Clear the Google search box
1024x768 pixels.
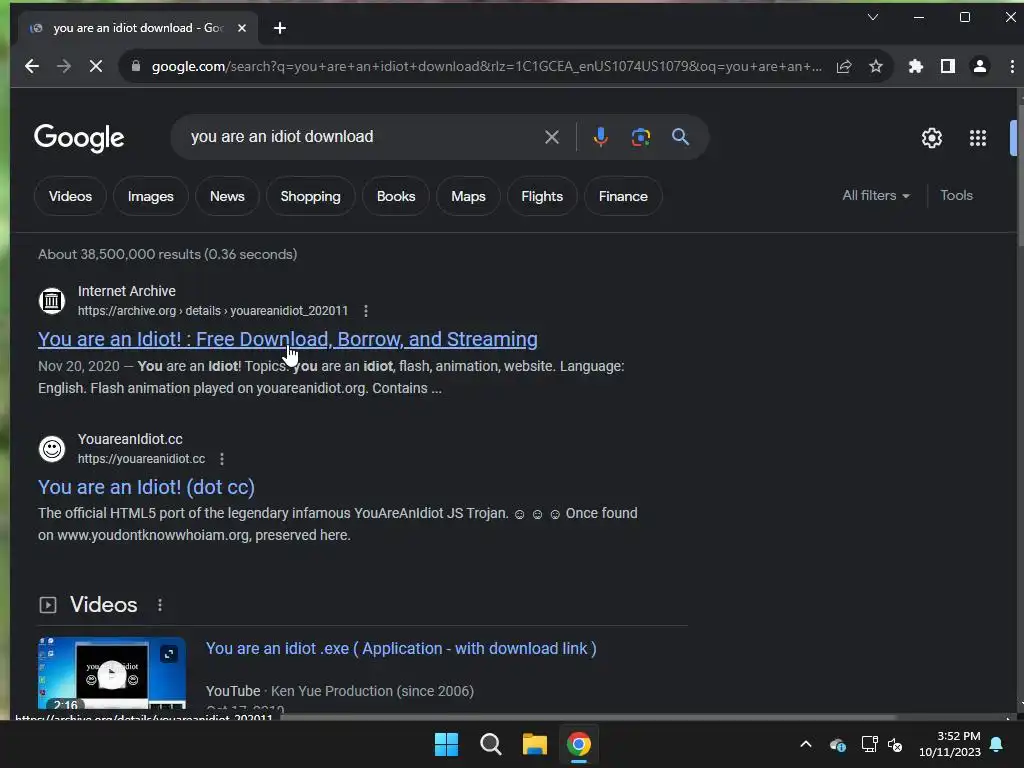pyautogui.click(x=552, y=137)
